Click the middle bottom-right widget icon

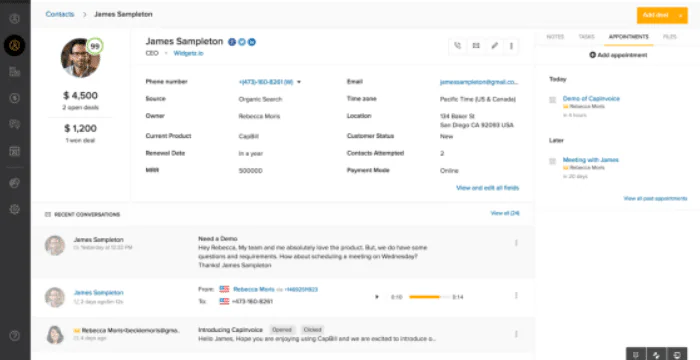(656, 355)
